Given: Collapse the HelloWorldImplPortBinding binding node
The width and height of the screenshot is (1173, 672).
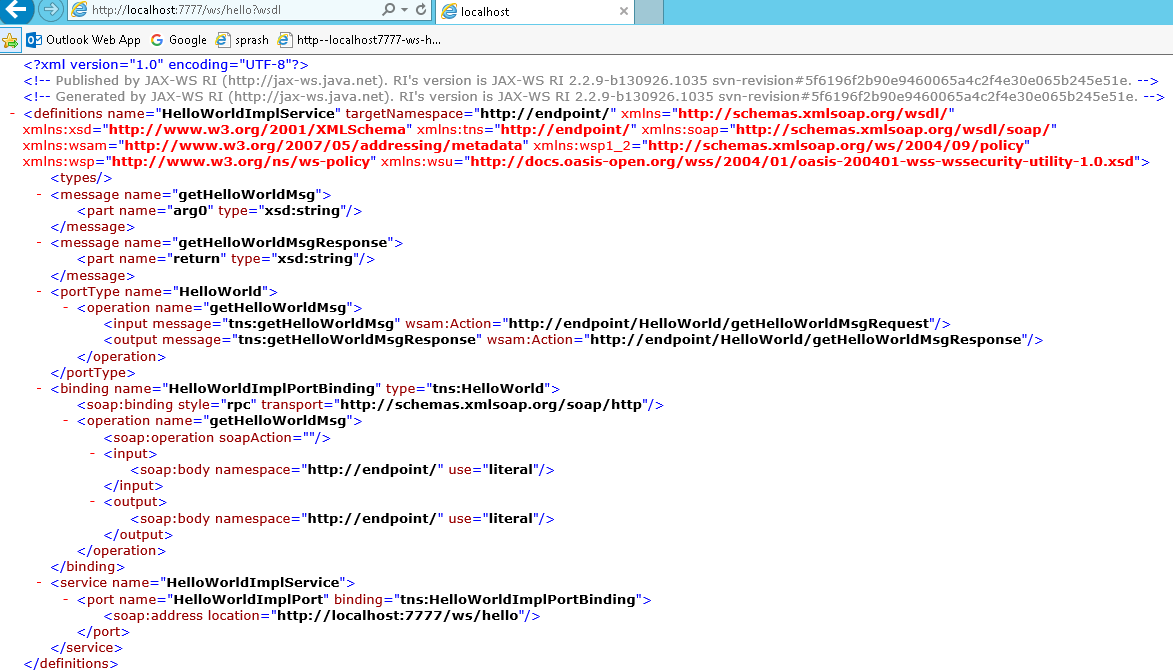Looking at the screenshot, I should click(38, 389).
